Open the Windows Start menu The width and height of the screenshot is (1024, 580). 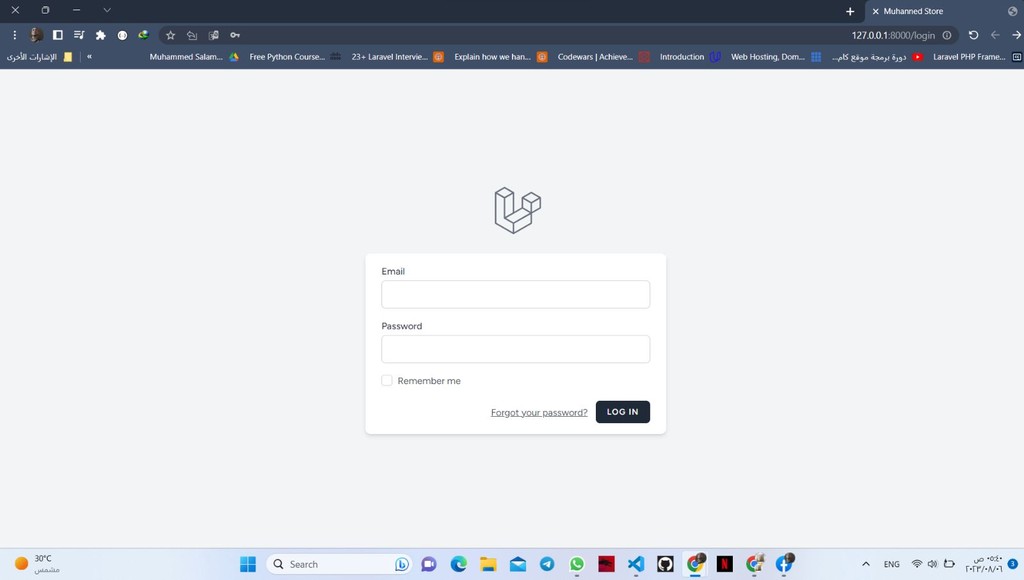pos(248,564)
